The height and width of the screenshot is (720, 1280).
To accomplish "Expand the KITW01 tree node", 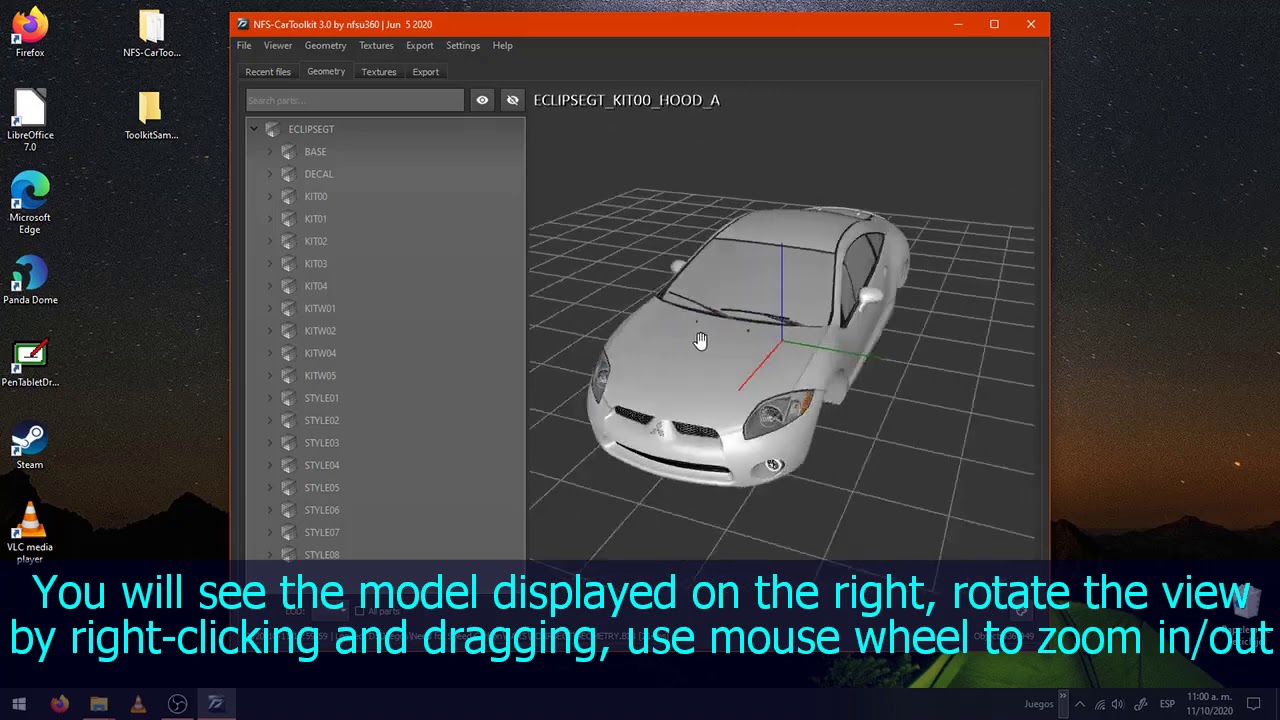I will (x=270, y=308).
